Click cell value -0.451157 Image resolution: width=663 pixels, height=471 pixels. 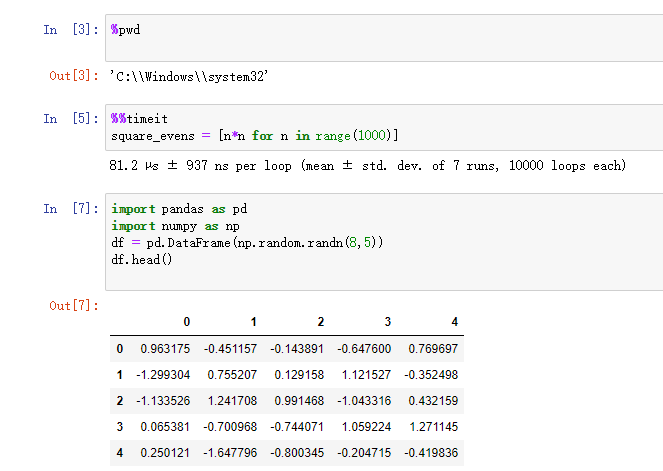pos(230,349)
